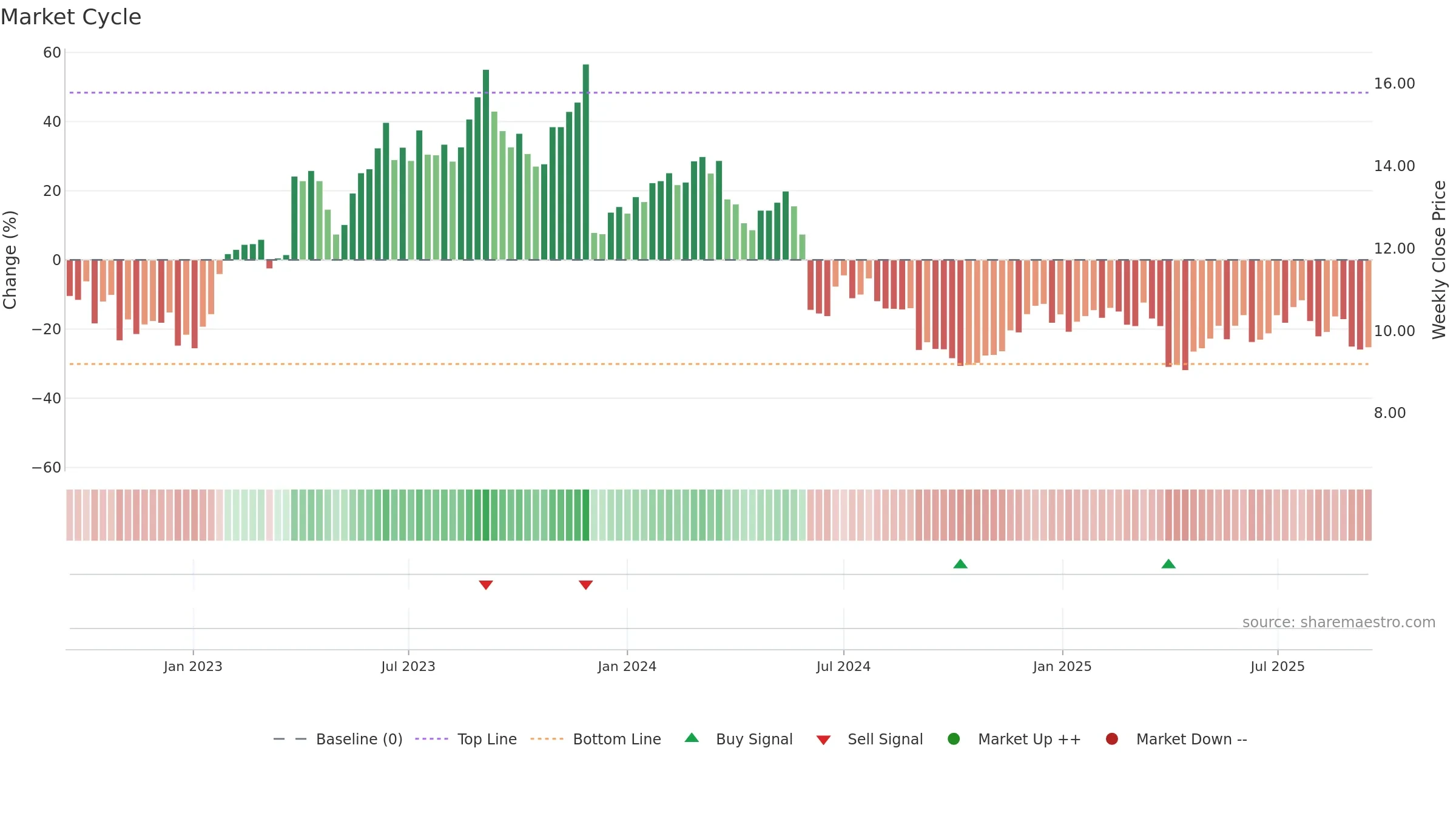This screenshot has height=819, width=1456.
Task: Click the Jan 2023 axis label
Action: click(x=193, y=666)
